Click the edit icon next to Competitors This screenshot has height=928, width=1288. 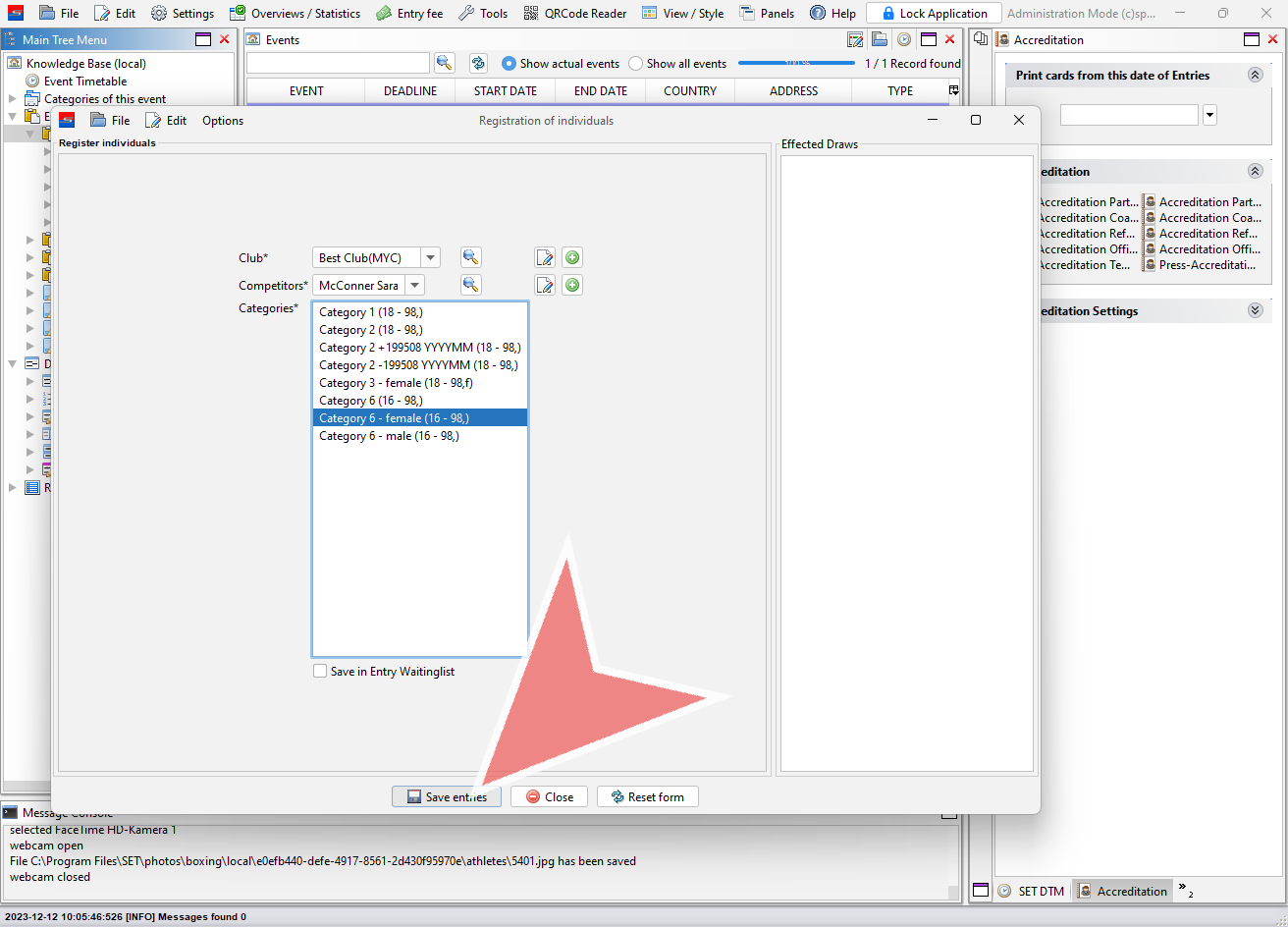pyautogui.click(x=545, y=286)
